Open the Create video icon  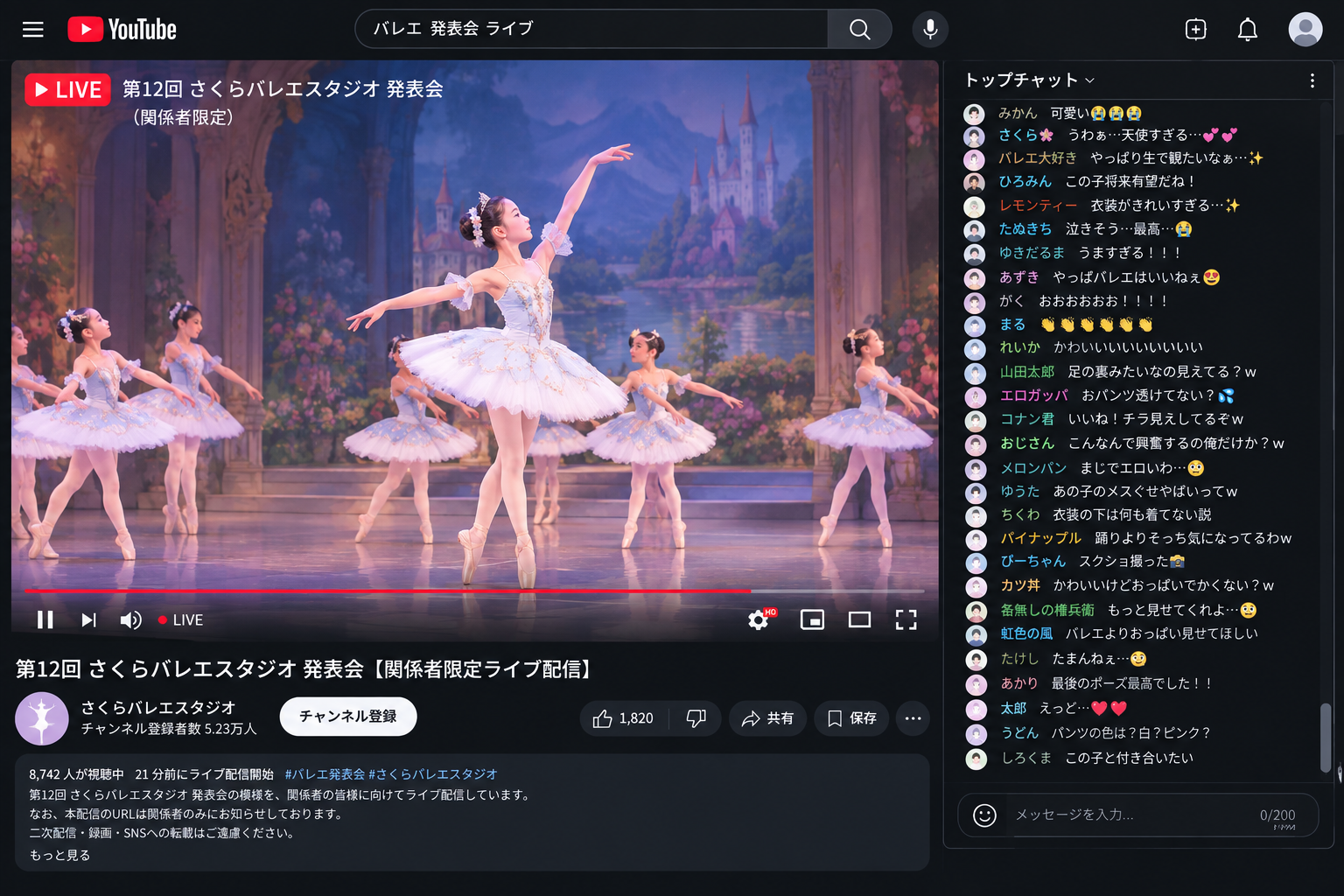pos(1195,30)
